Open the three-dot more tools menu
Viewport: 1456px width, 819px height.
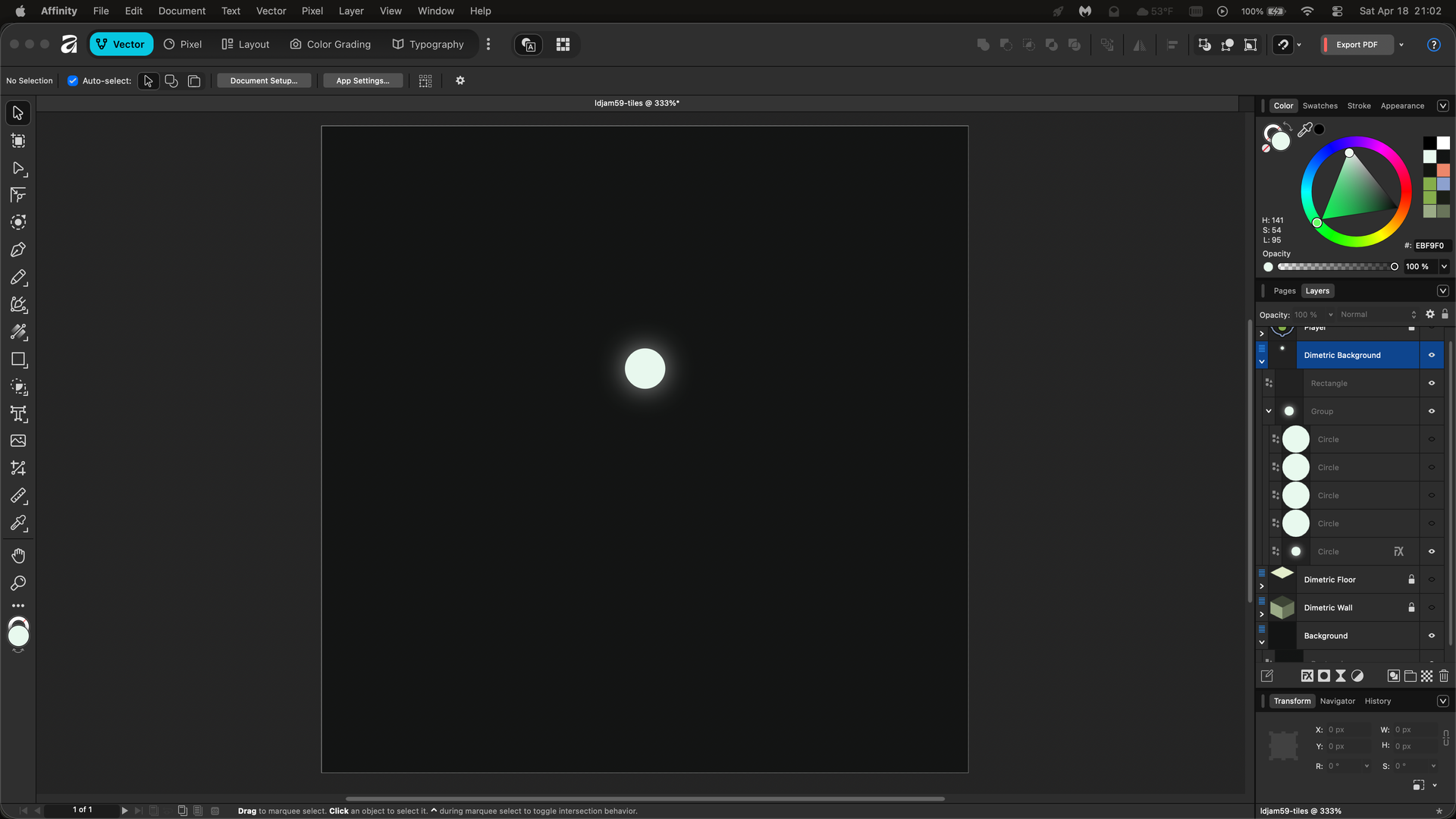18,606
